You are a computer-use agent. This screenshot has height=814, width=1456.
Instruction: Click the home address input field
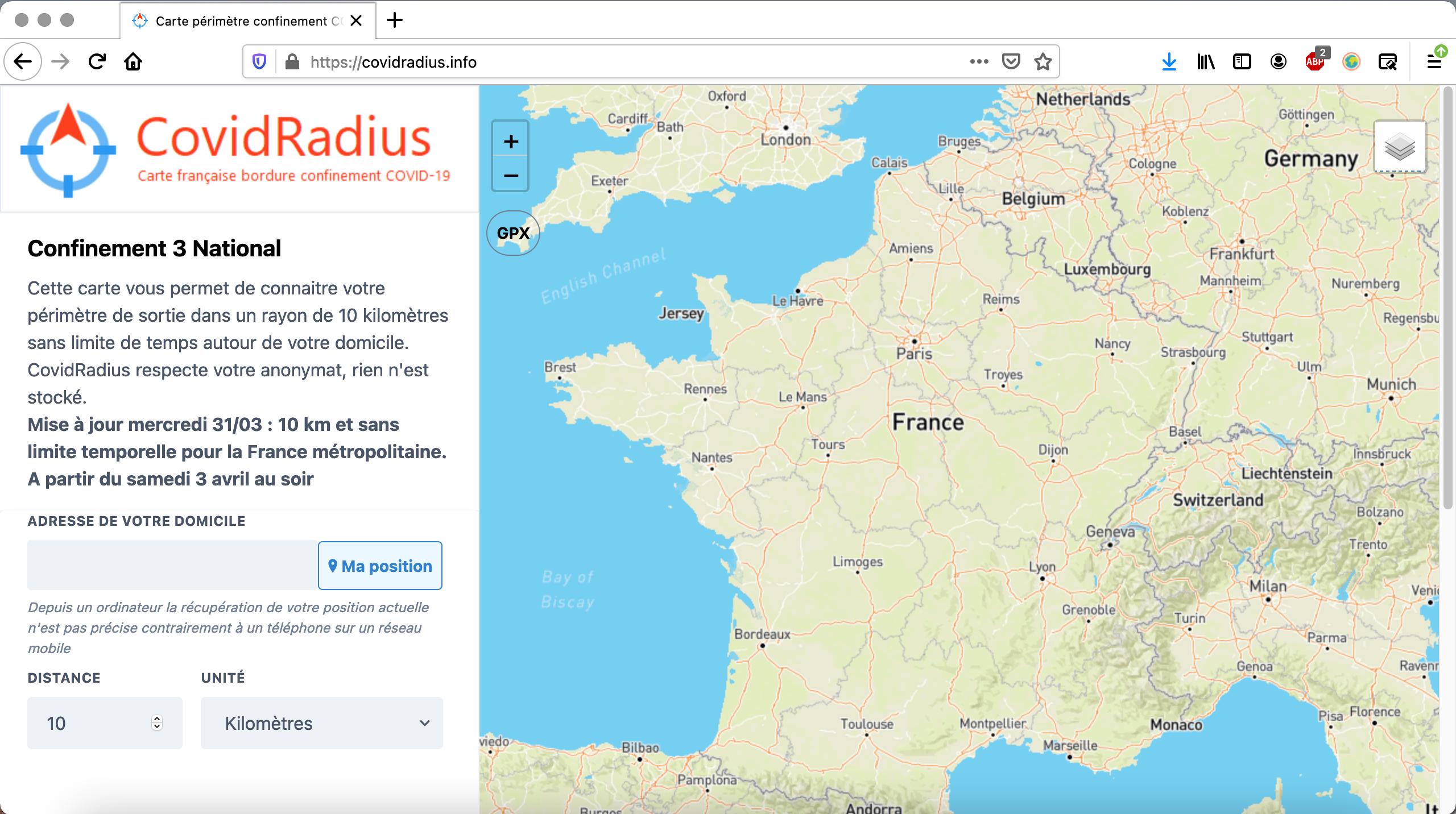(x=172, y=566)
